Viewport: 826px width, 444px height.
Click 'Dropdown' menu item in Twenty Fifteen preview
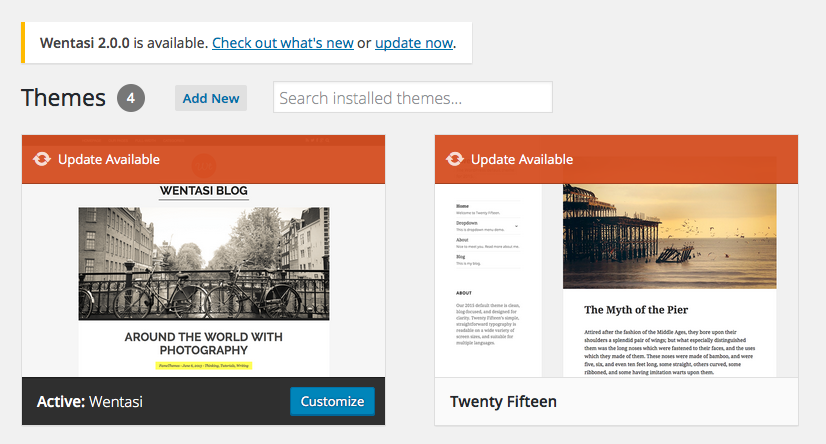tap(467, 223)
